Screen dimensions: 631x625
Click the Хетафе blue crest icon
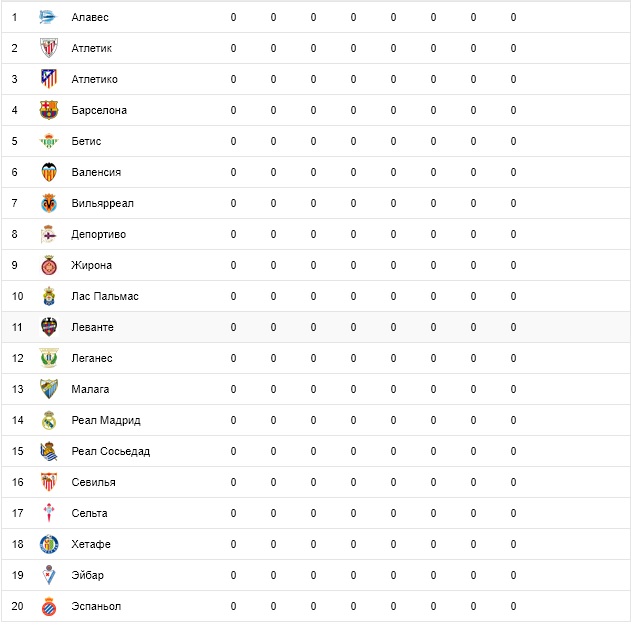point(48,544)
